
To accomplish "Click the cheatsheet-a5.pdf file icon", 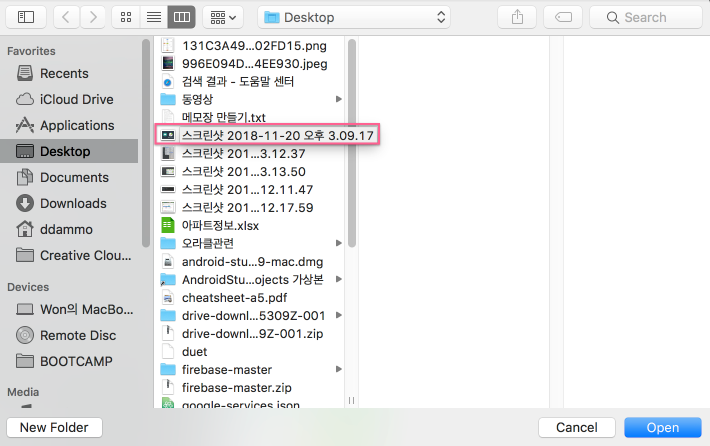I will click(168, 298).
